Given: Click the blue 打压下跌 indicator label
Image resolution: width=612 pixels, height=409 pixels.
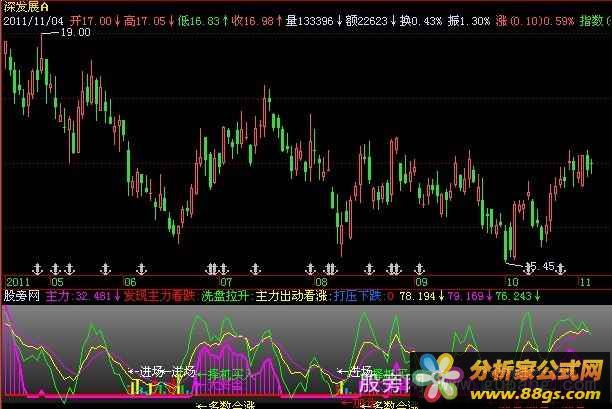Looking at the screenshot, I should [x=357, y=296].
